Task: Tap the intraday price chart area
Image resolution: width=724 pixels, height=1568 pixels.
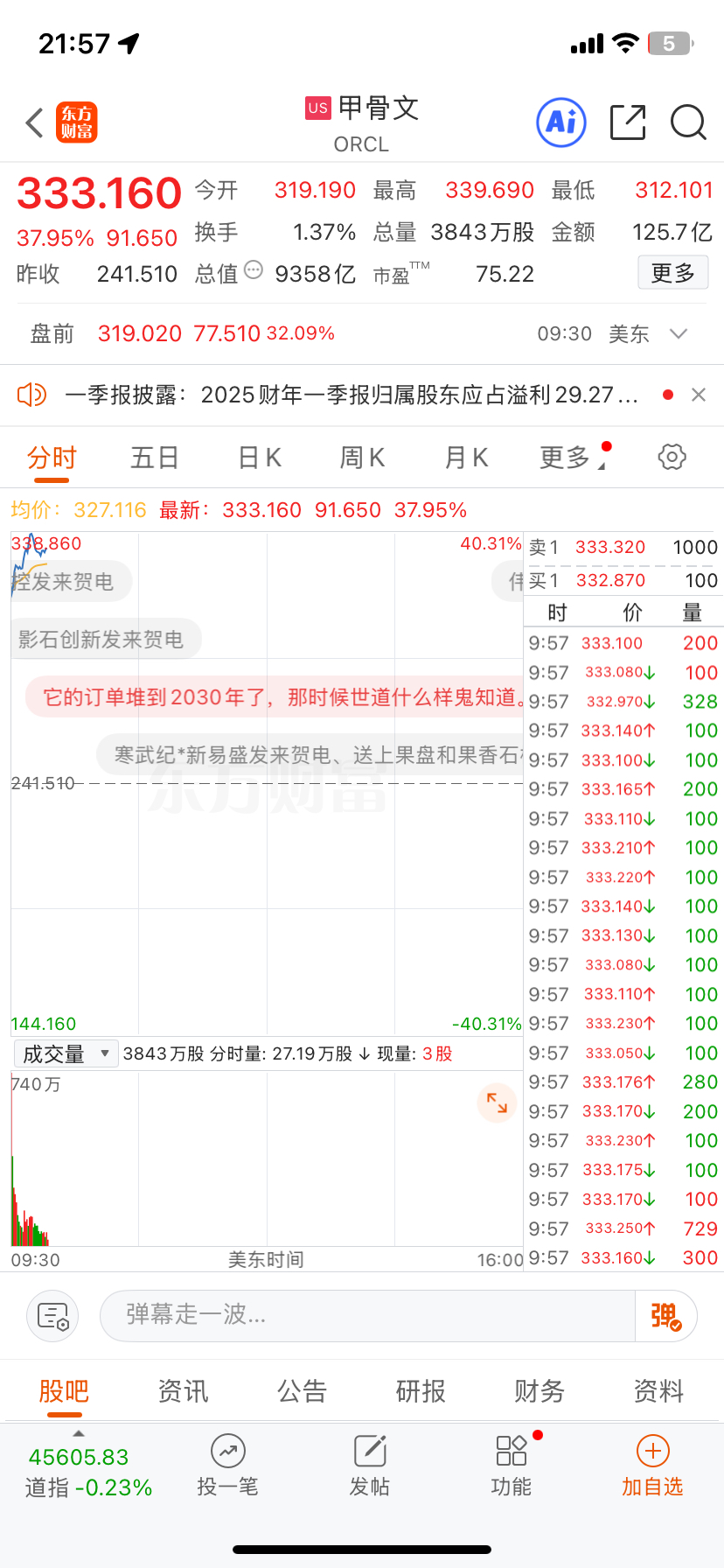Action: tap(267, 783)
